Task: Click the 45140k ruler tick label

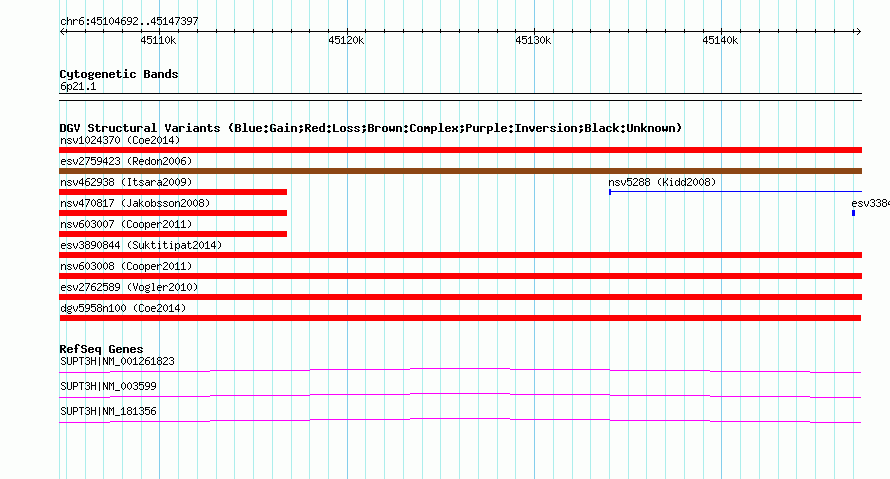Action: point(720,40)
